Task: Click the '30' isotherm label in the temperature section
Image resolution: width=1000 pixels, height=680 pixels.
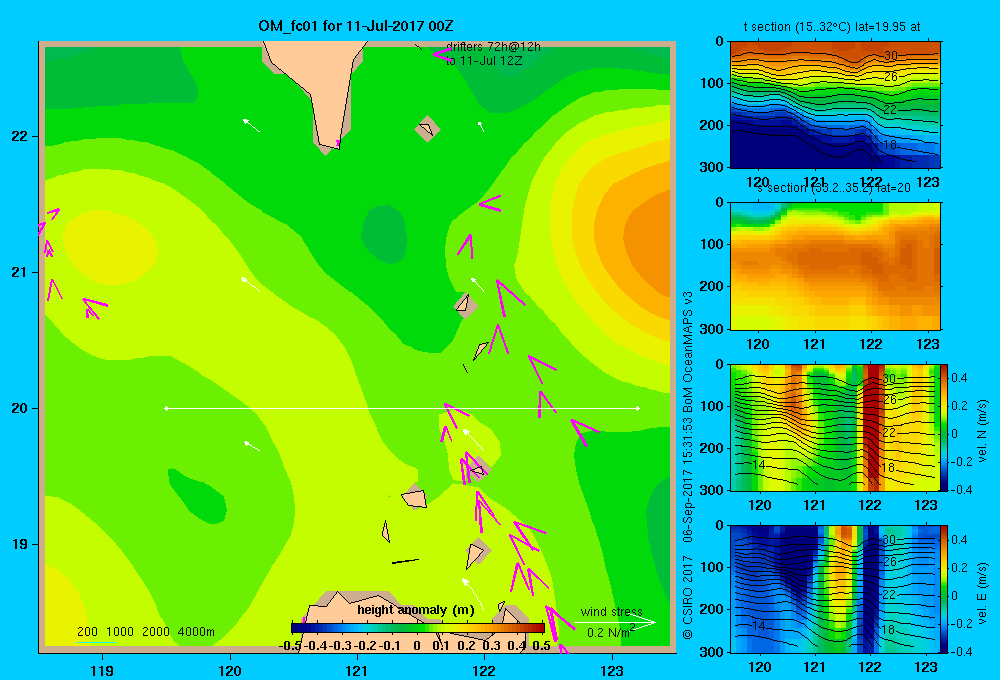Action: 890,55
